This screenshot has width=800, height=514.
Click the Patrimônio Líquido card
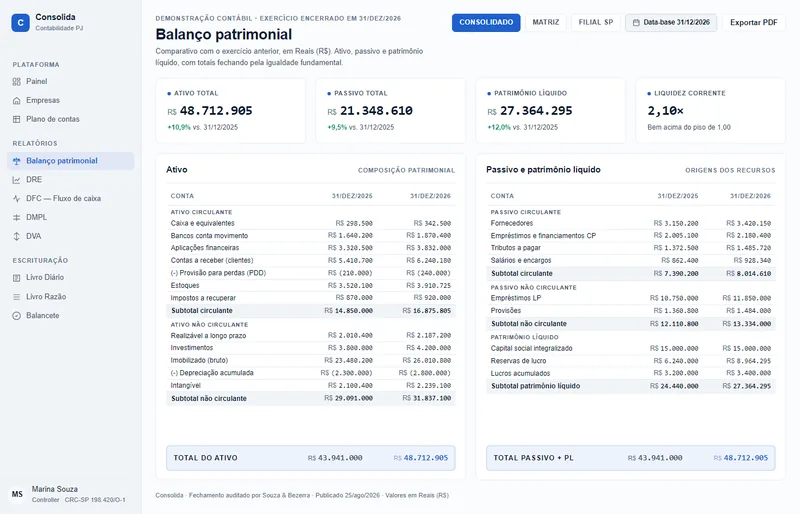pos(551,111)
